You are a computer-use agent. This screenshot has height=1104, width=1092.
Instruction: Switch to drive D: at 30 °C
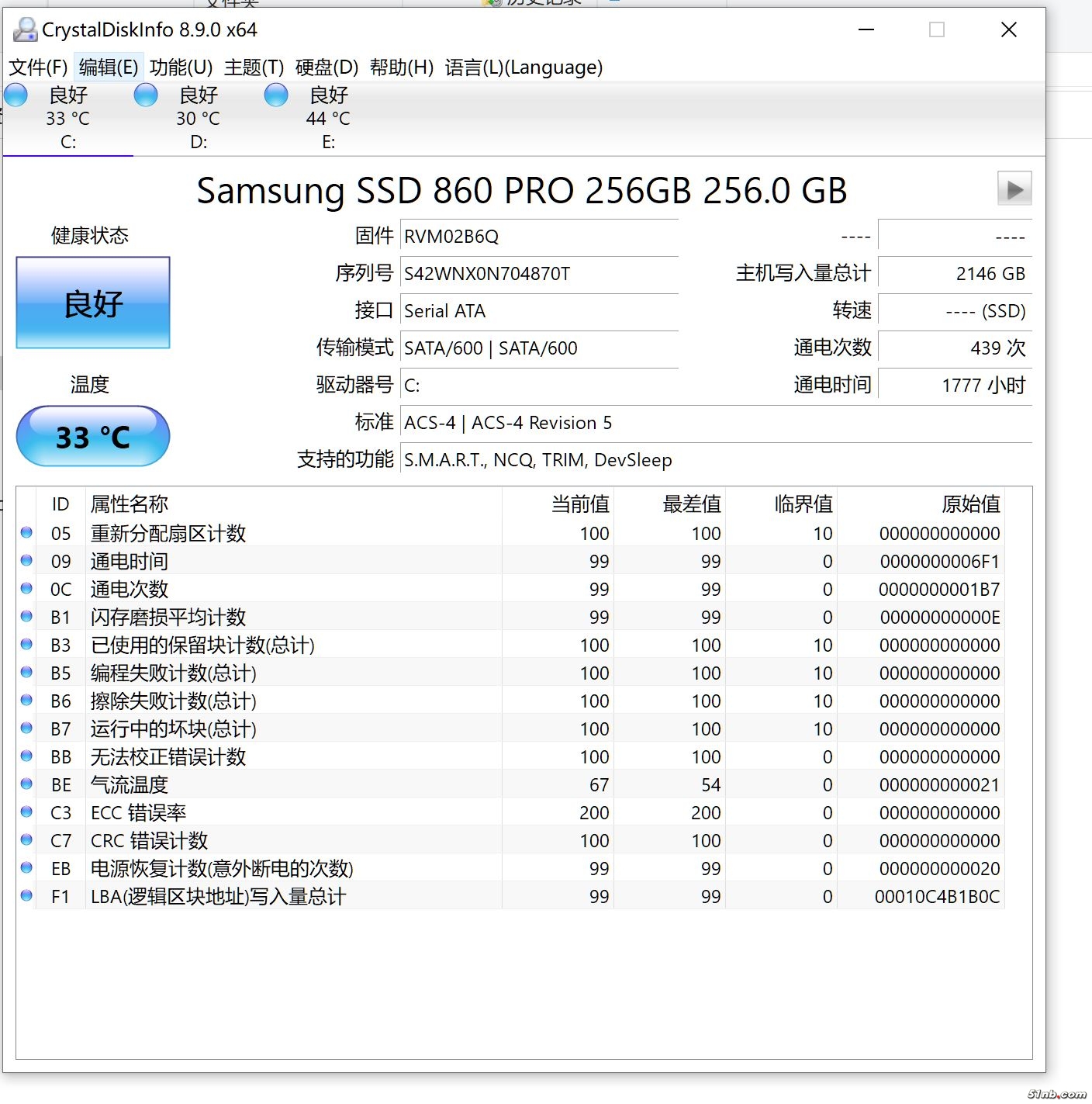pyautogui.click(x=199, y=118)
